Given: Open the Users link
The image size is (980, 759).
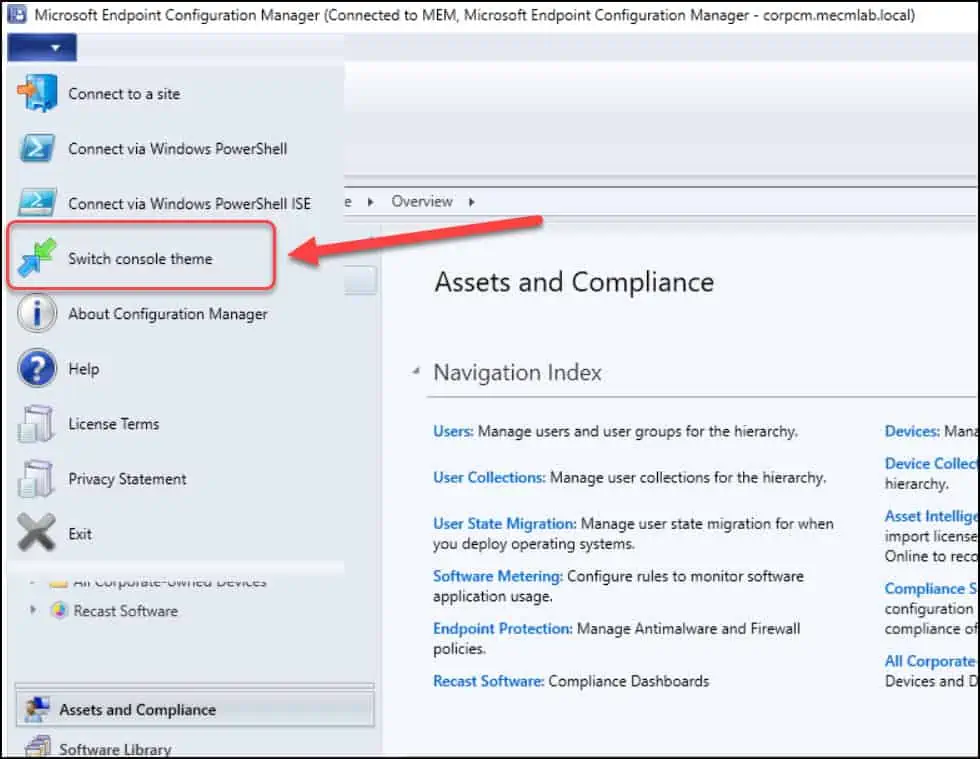Looking at the screenshot, I should click(453, 431).
